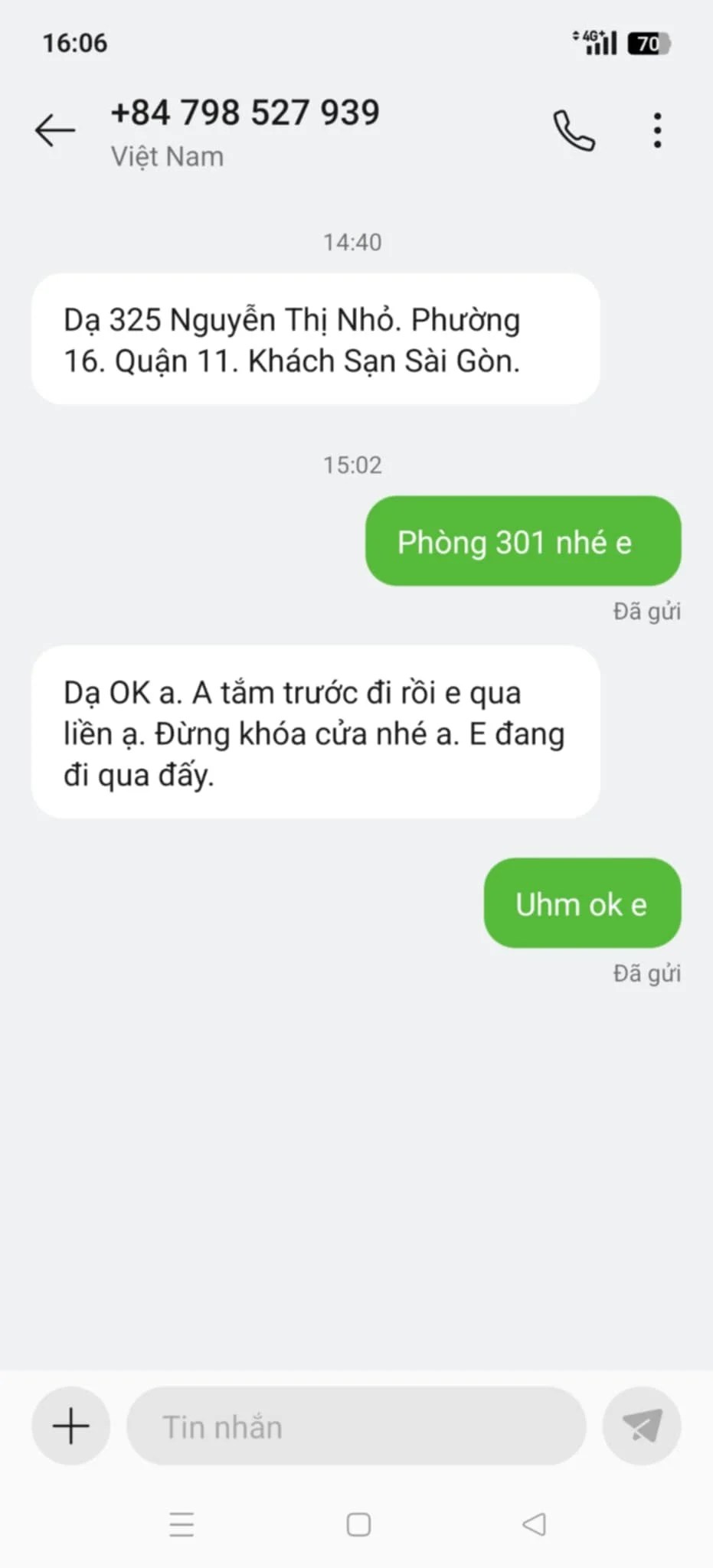713x1568 pixels.
Task: Tap the Android home square button
Action: pos(358,1524)
